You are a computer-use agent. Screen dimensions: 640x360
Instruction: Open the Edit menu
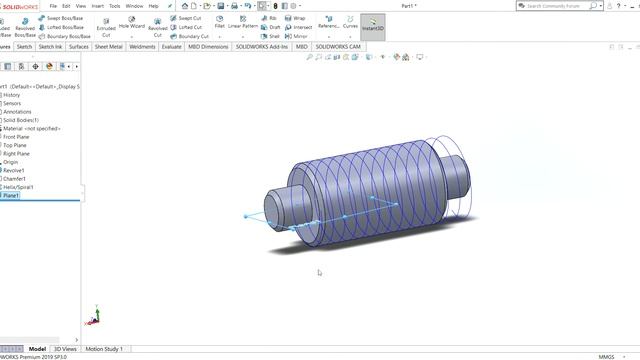66,6
